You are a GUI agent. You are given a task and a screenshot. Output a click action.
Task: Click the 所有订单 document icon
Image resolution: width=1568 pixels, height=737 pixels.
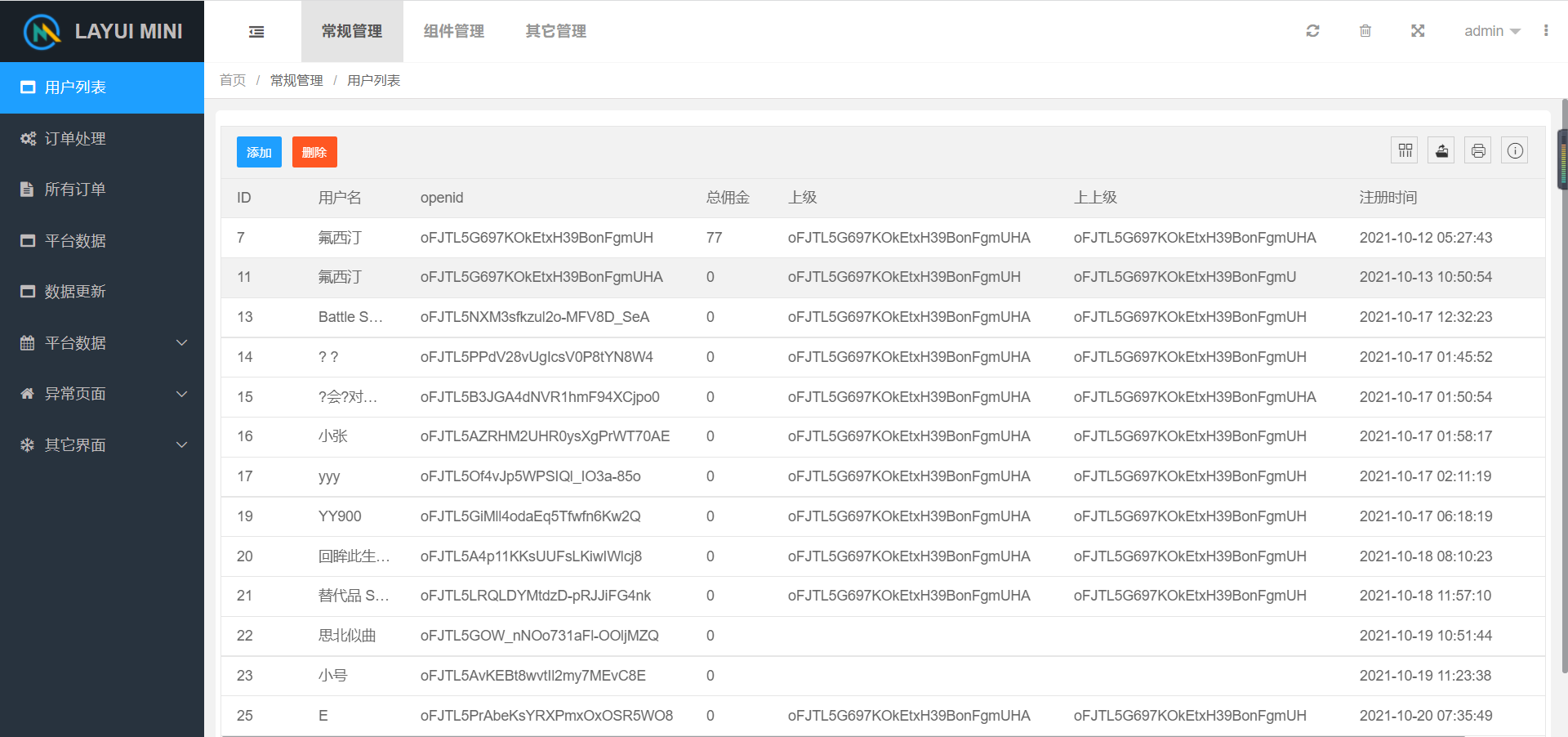tap(27, 190)
